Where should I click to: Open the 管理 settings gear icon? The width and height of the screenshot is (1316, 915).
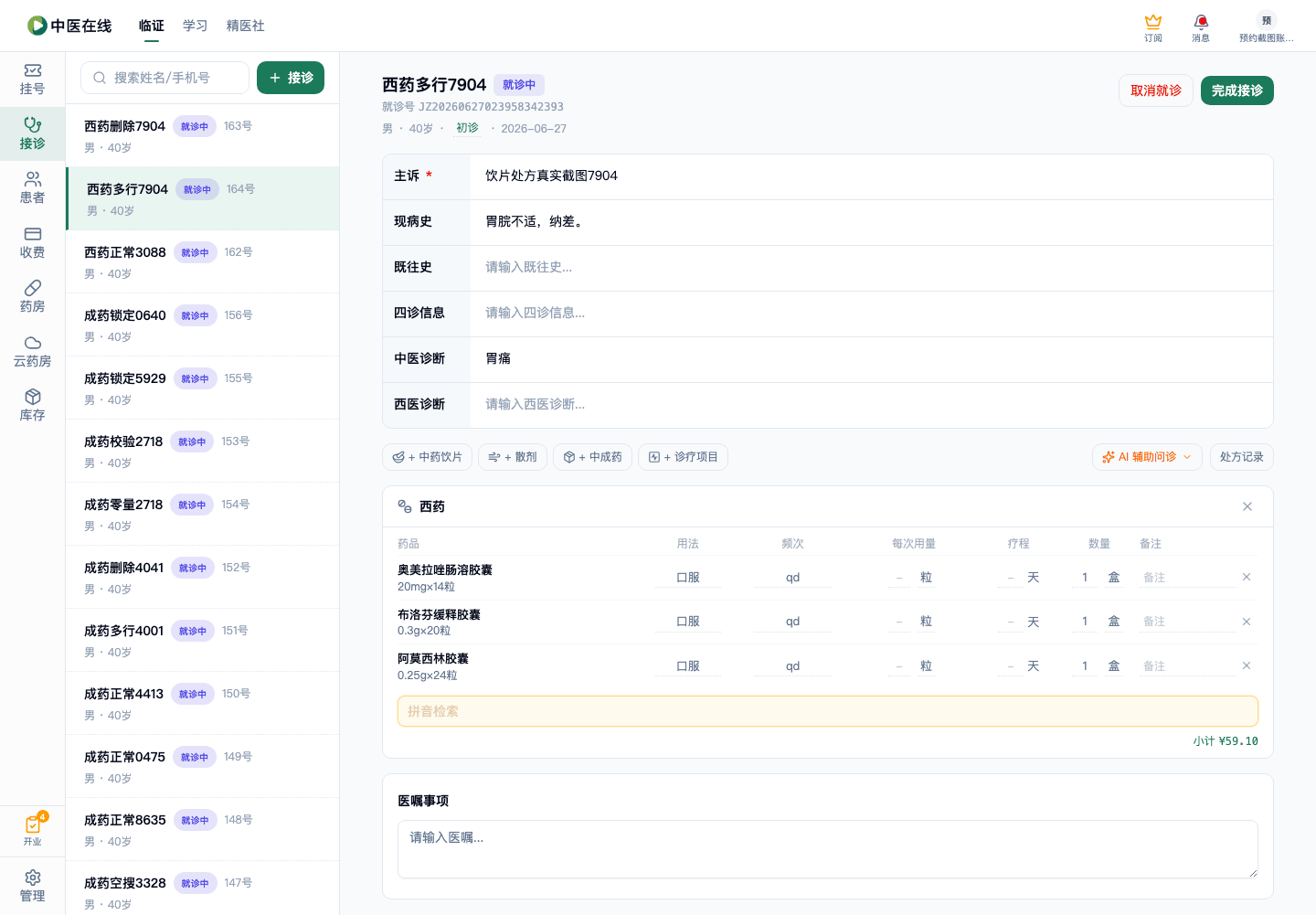(32, 886)
